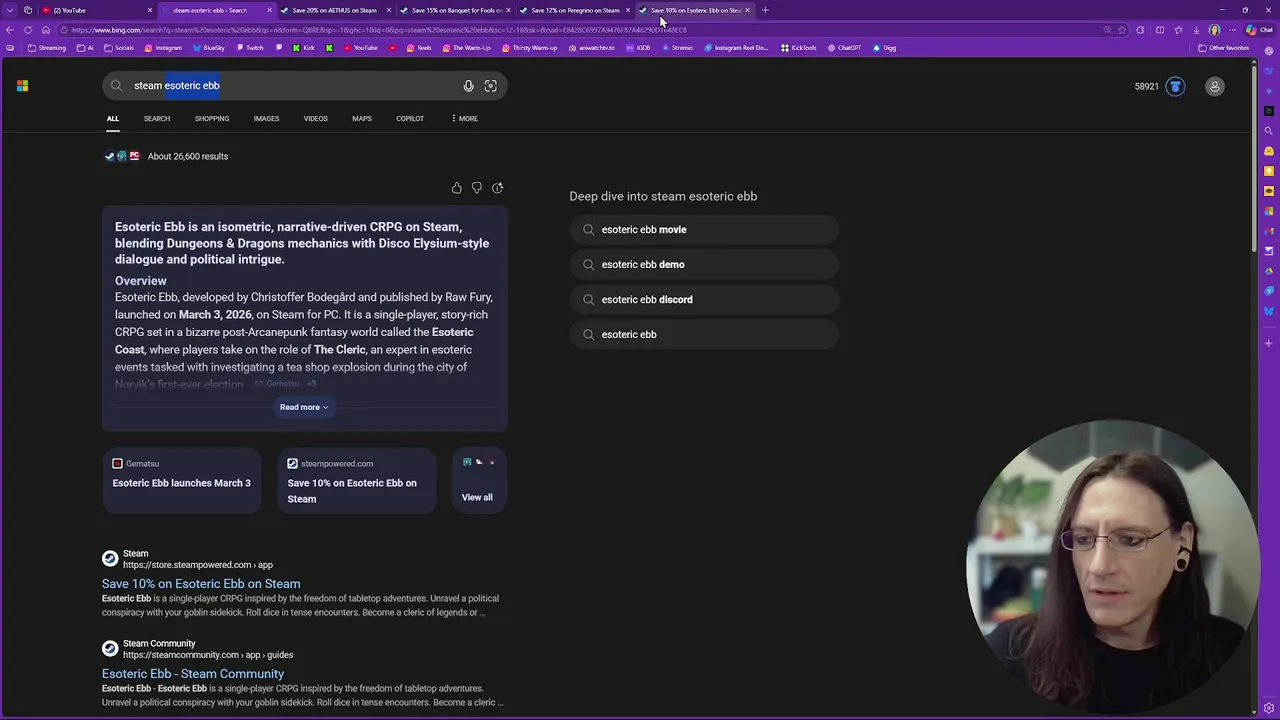Expand the answer with Read more
Image resolution: width=1280 pixels, height=720 pixels.
pos(304,407)
